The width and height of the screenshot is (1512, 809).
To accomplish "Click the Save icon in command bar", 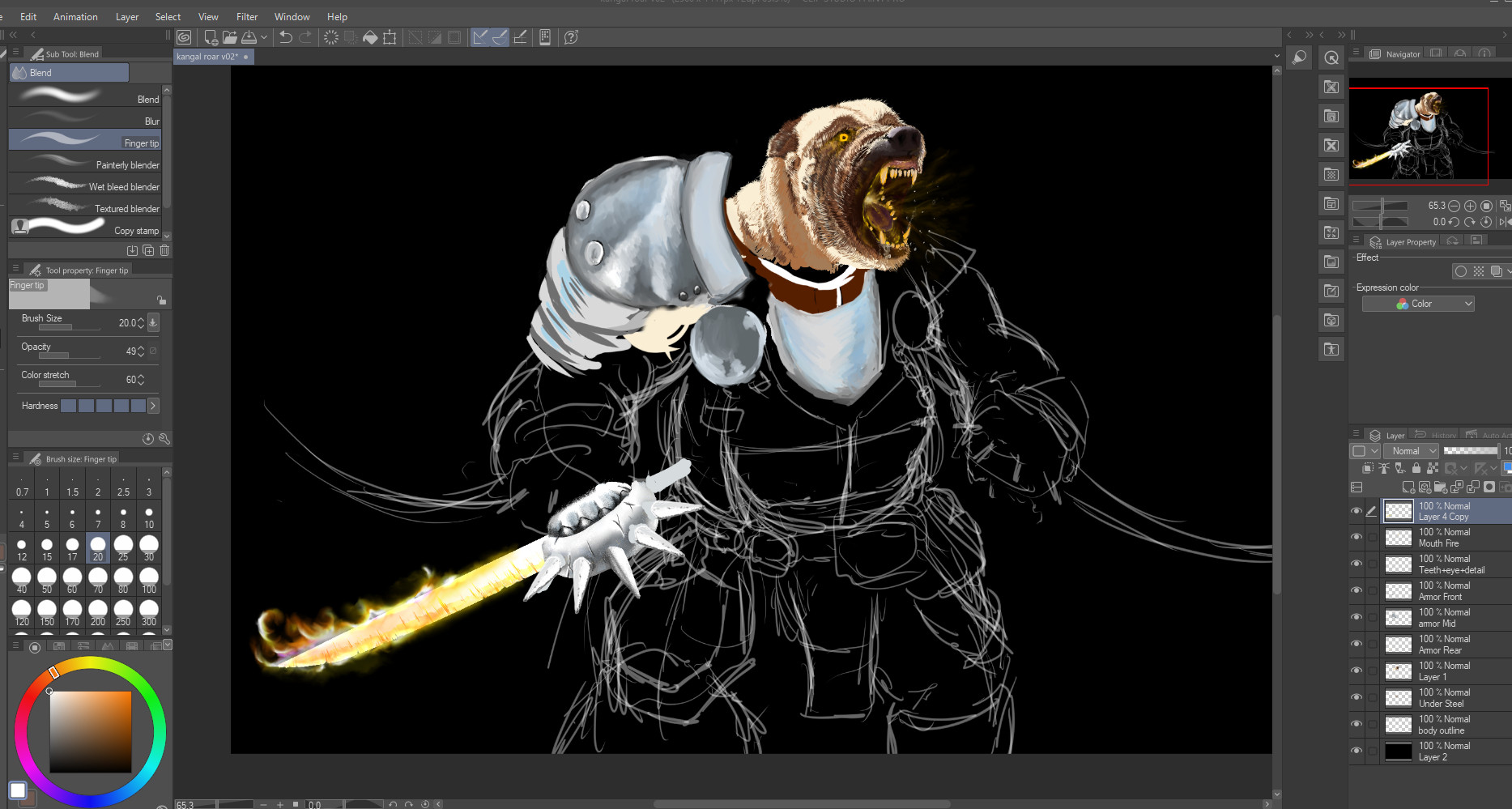I will (249, 37).
